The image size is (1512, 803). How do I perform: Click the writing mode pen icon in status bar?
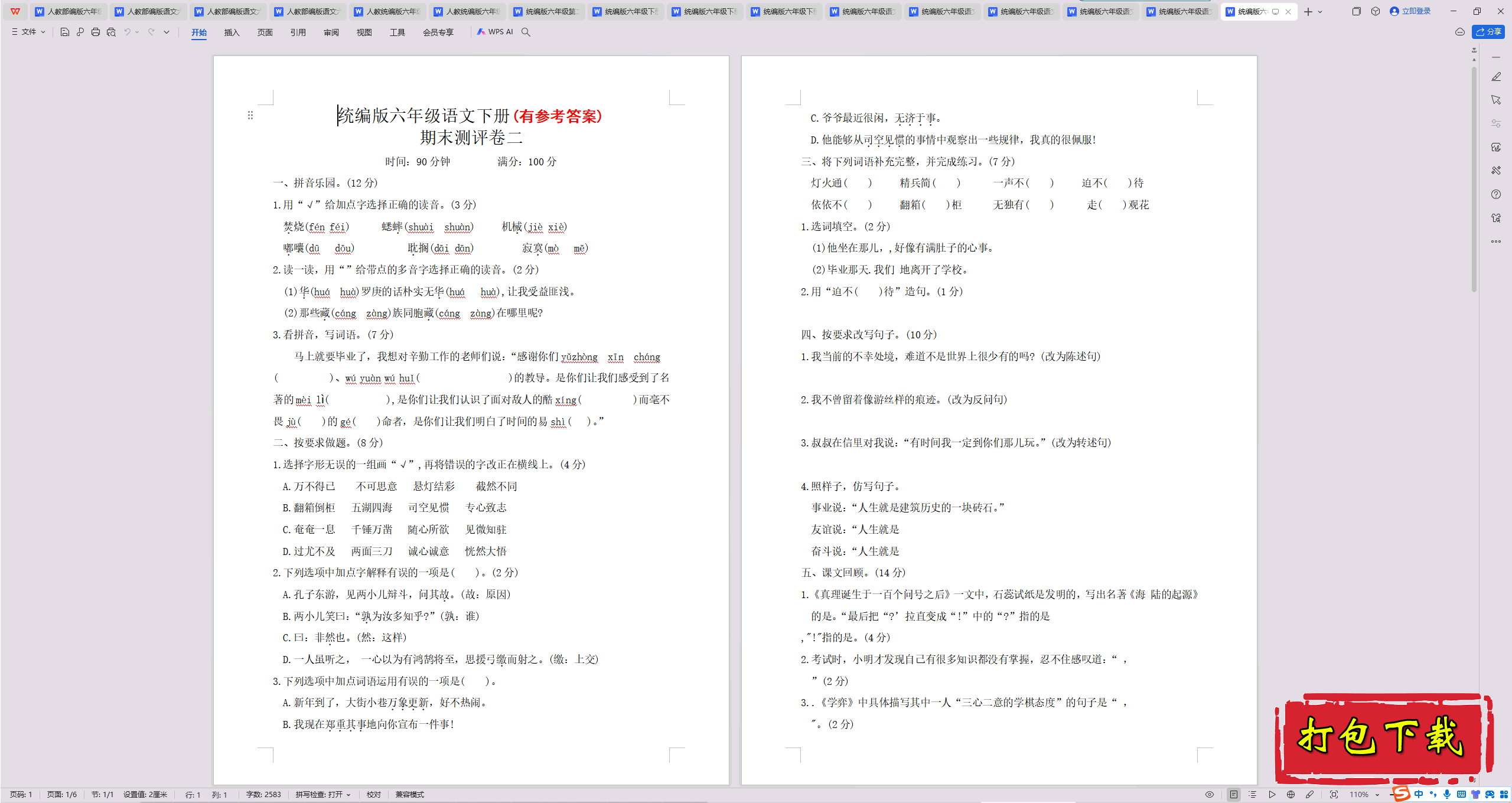pos(1310,795)
